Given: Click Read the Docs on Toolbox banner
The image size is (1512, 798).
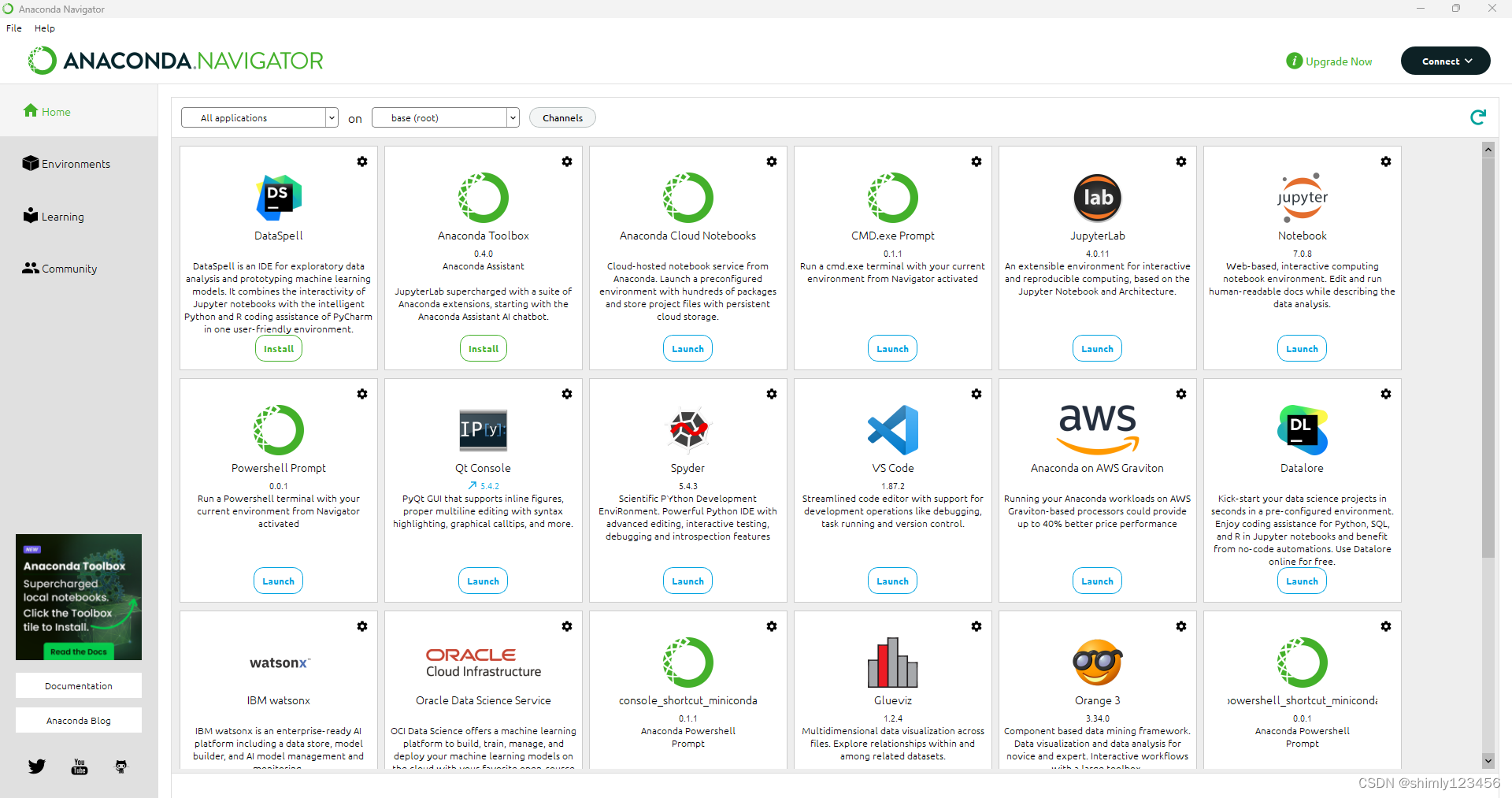Looking at the screenshot, I should click(x=78, y=651).
